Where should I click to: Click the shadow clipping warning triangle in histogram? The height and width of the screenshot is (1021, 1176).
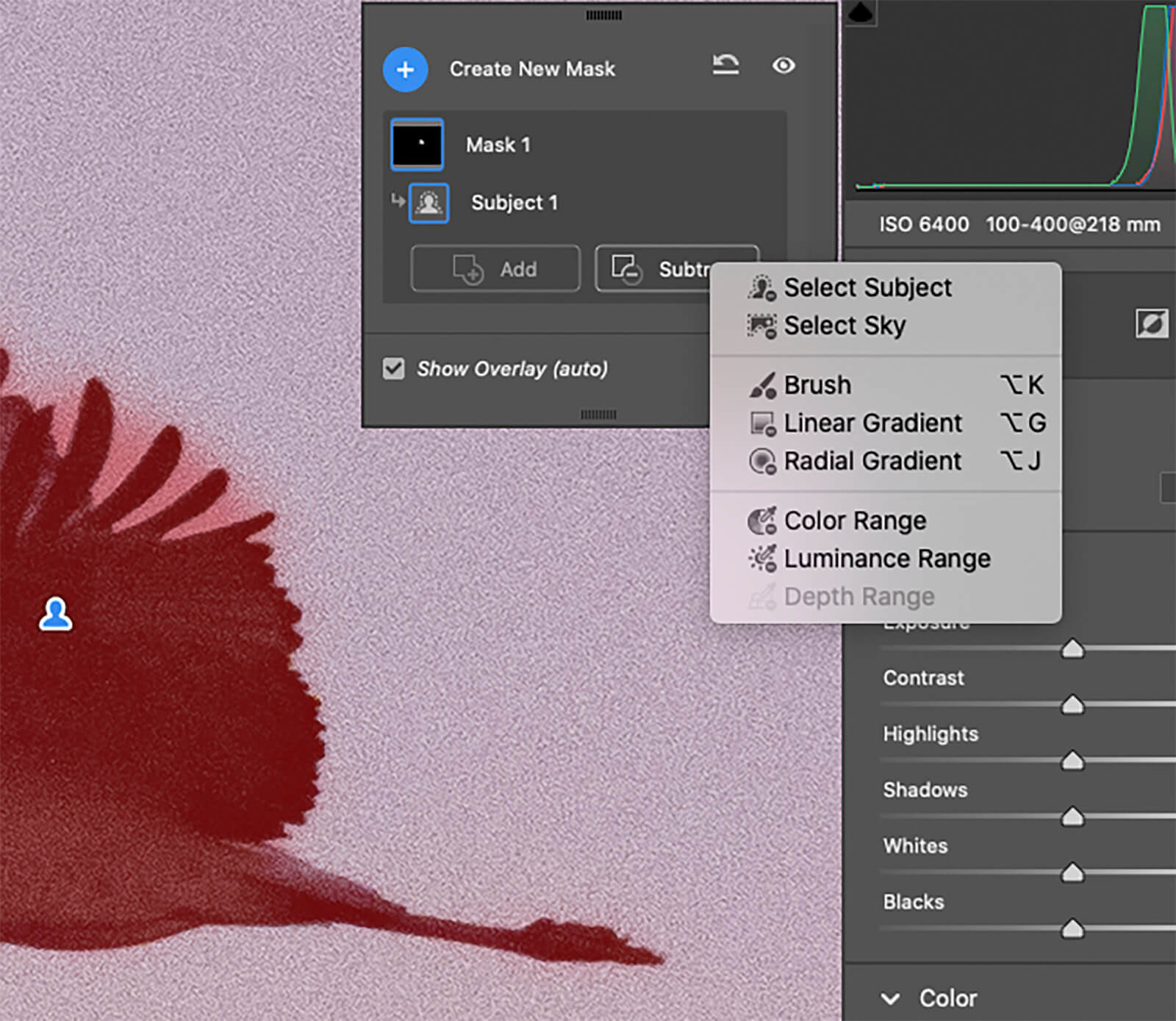[861, 13]
